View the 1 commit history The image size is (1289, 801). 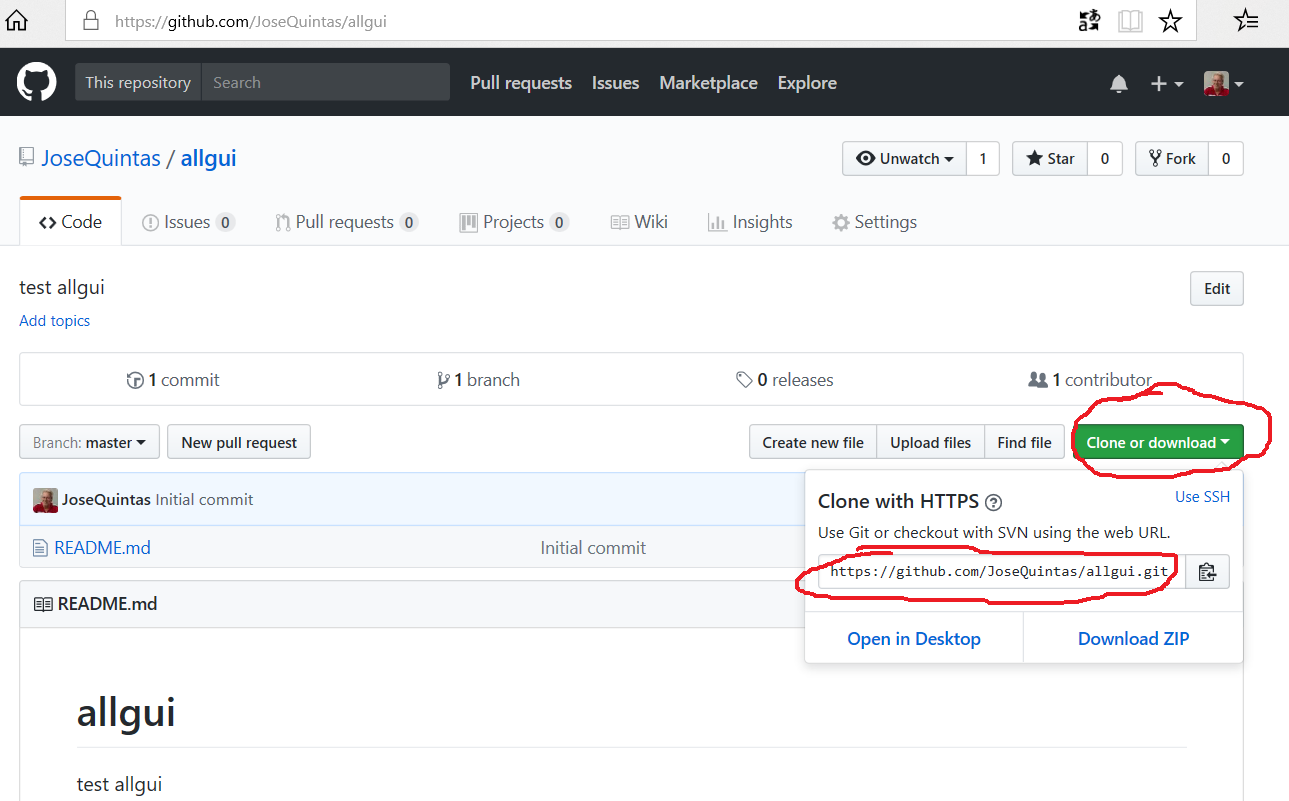coord(173,380)
